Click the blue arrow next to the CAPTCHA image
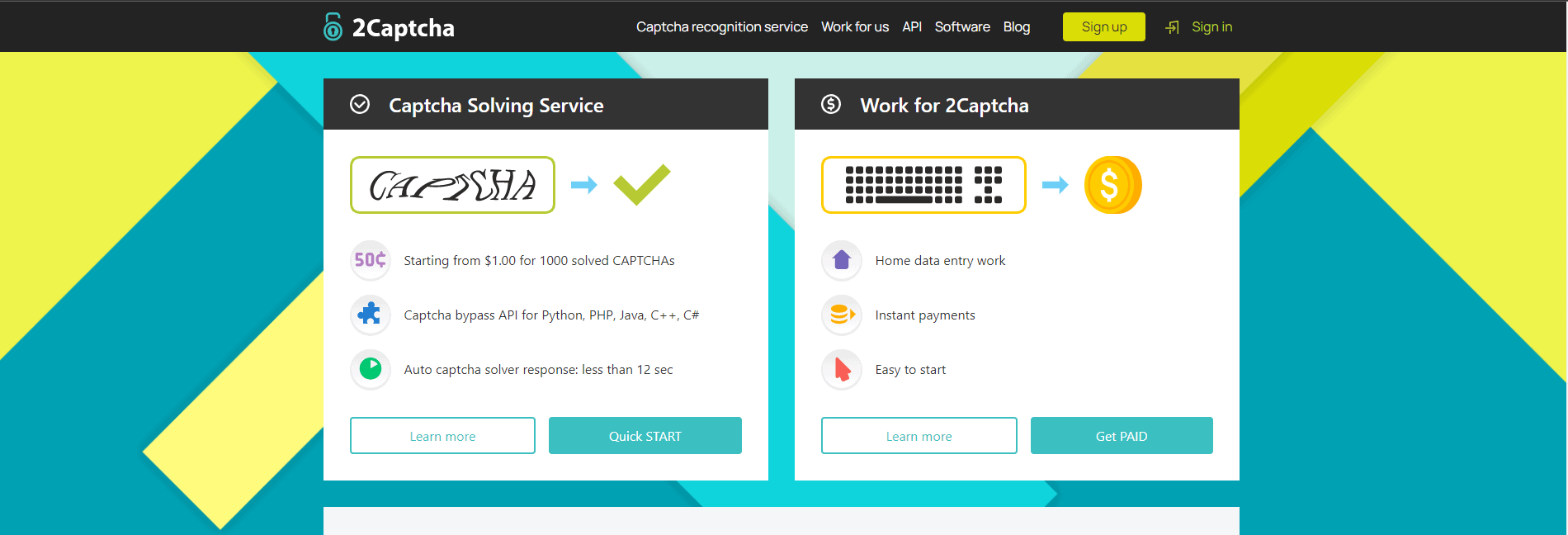1568x535 pixels. [x=583, y=185]
